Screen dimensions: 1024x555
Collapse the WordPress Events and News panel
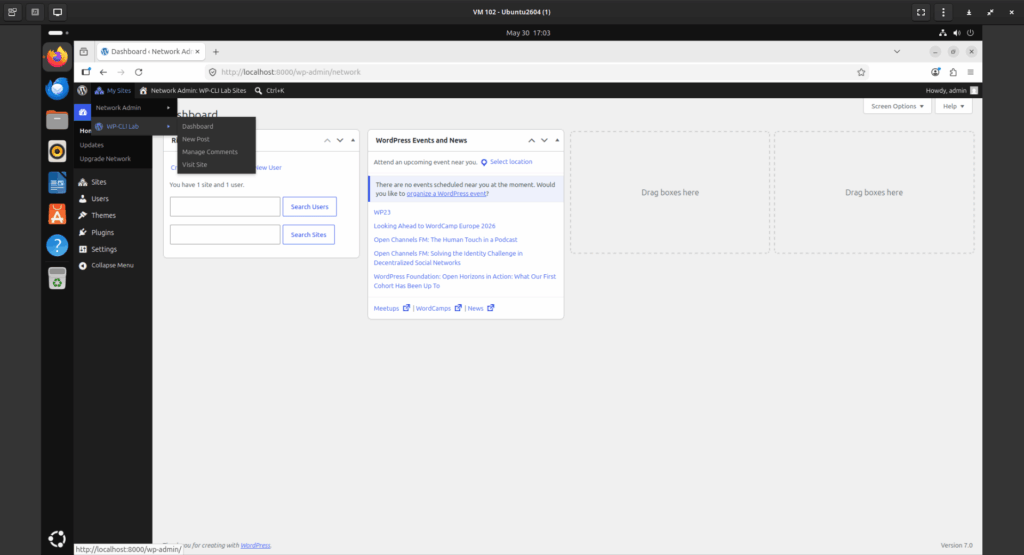[557, 140]
